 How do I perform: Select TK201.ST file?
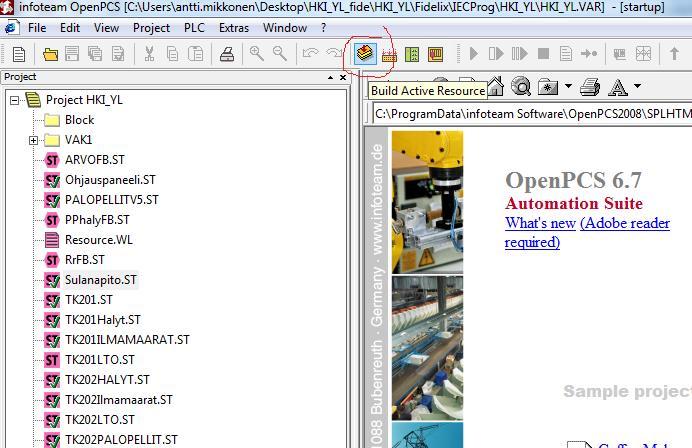coord(89,300)
